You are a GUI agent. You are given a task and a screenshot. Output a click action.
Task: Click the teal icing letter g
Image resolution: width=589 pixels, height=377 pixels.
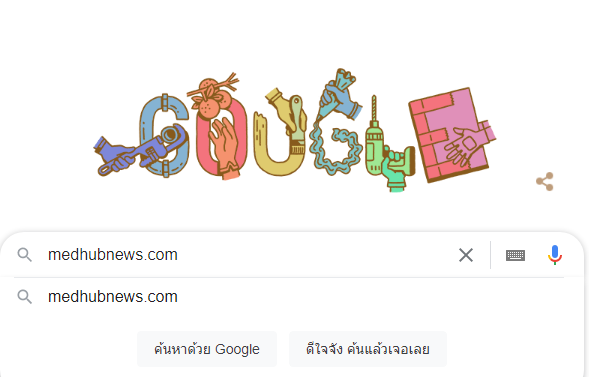[x=334, y=150]
